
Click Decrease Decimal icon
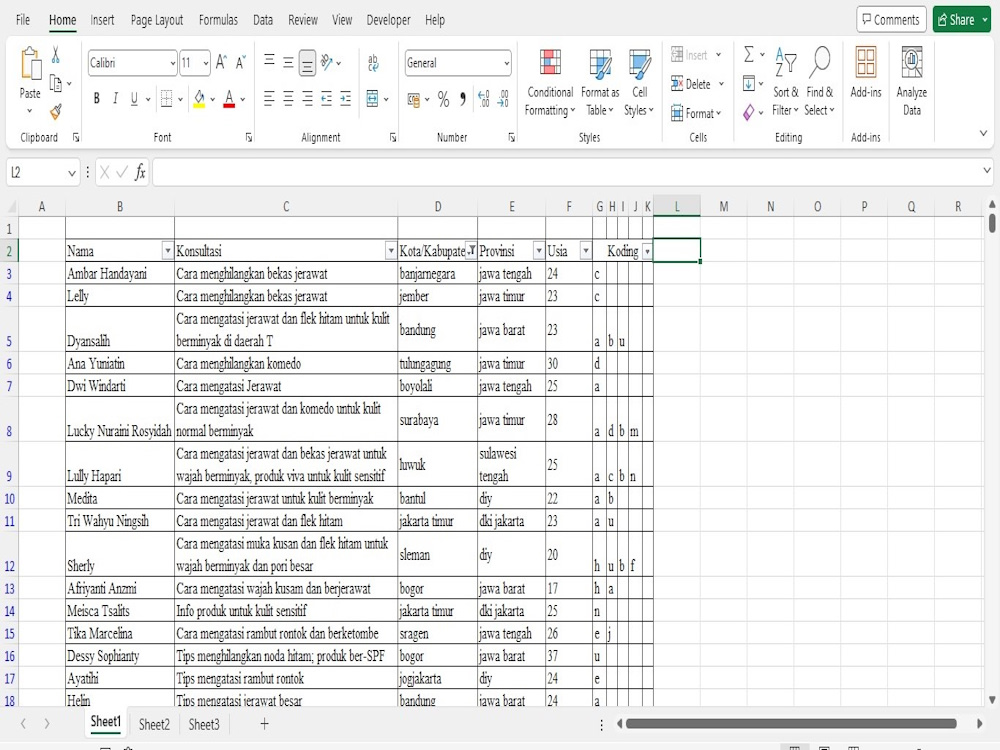point(503,99)
